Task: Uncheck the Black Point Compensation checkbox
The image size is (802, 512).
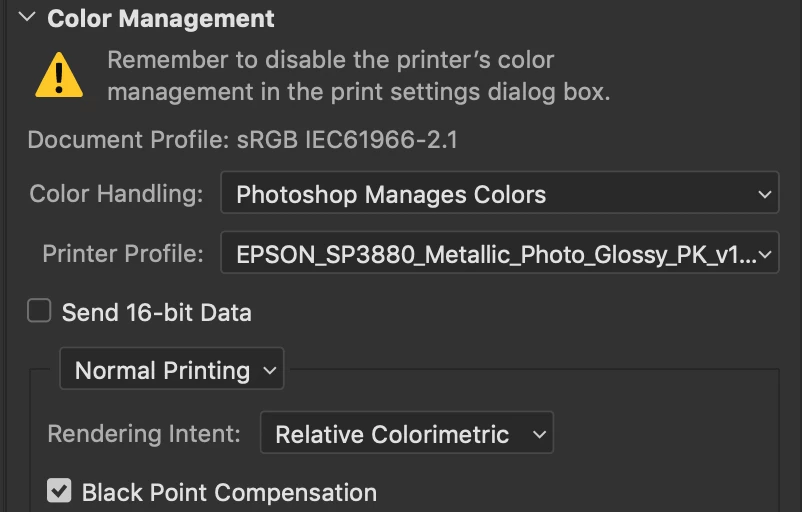Action: coord(59,491)
